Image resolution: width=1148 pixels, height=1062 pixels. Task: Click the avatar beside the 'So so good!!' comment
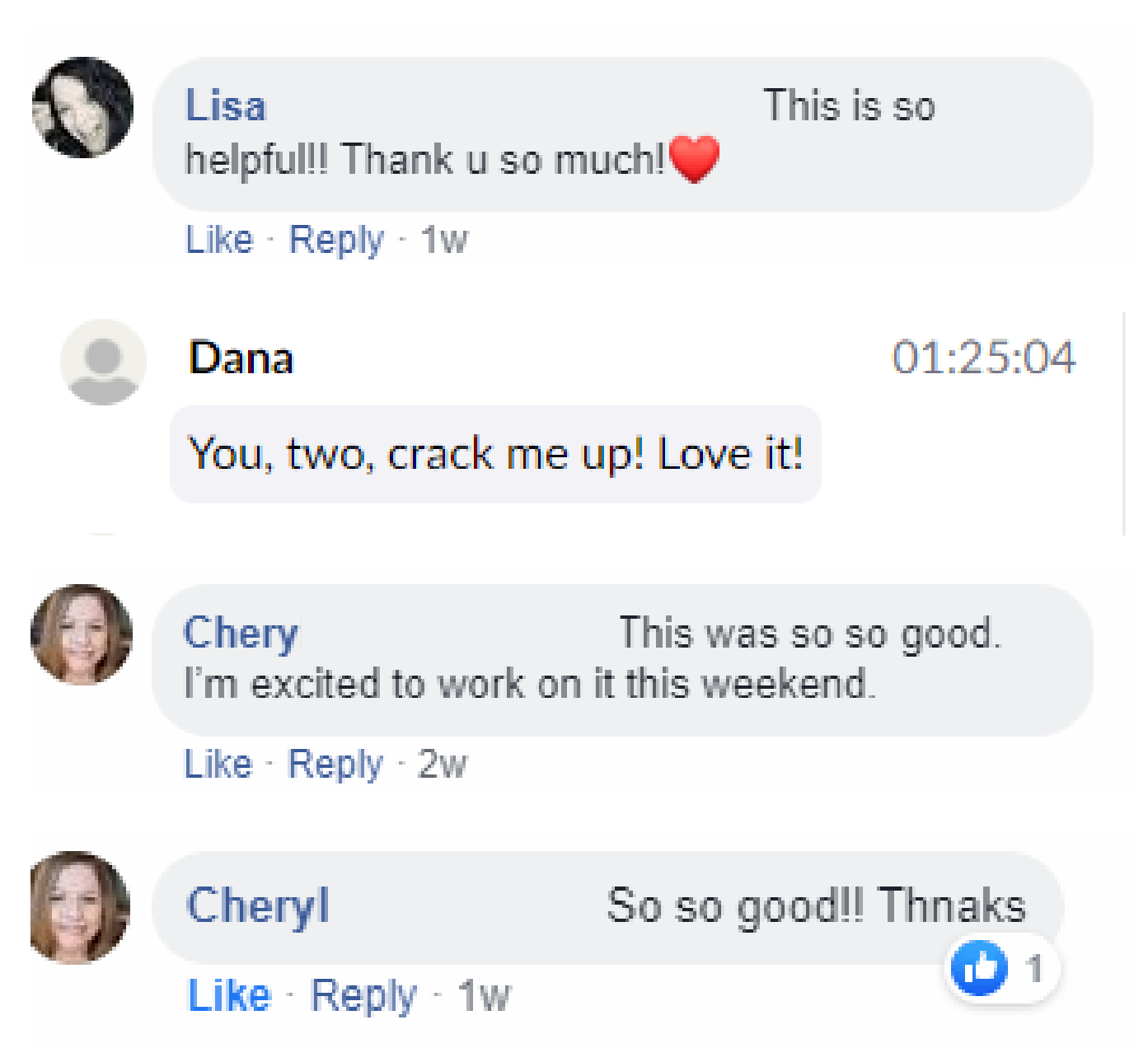click(x=80, y=907)
